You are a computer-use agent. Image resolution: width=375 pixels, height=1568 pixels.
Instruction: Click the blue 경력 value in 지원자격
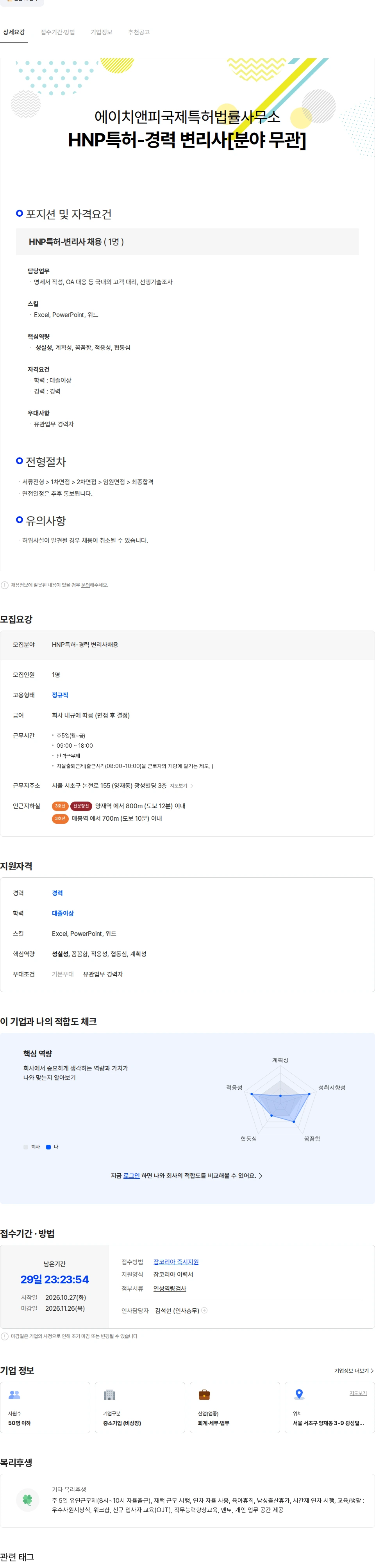point(57,893)
